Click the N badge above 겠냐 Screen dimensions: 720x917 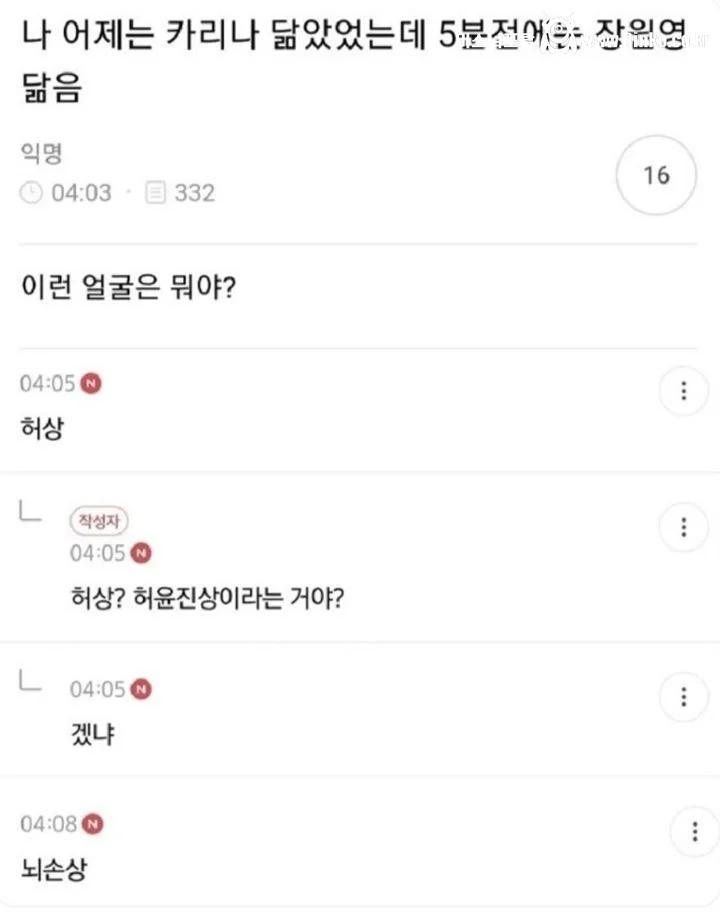(x=141, y=689)
